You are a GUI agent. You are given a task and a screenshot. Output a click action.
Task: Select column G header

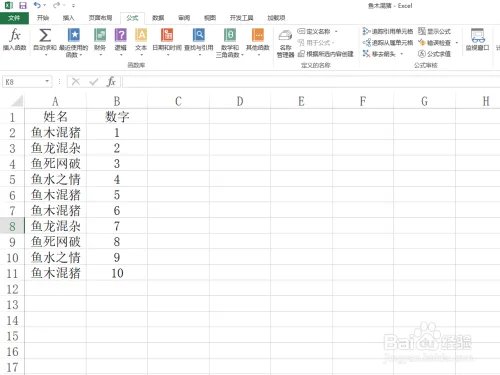click(424, 101)
